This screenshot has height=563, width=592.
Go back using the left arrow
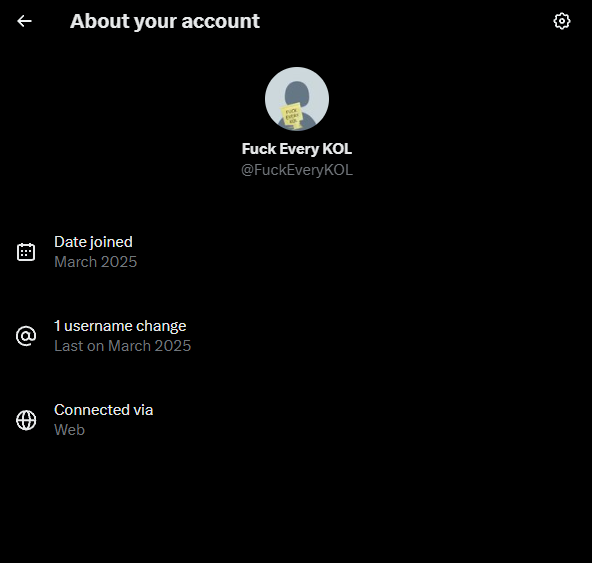point(25,21)
